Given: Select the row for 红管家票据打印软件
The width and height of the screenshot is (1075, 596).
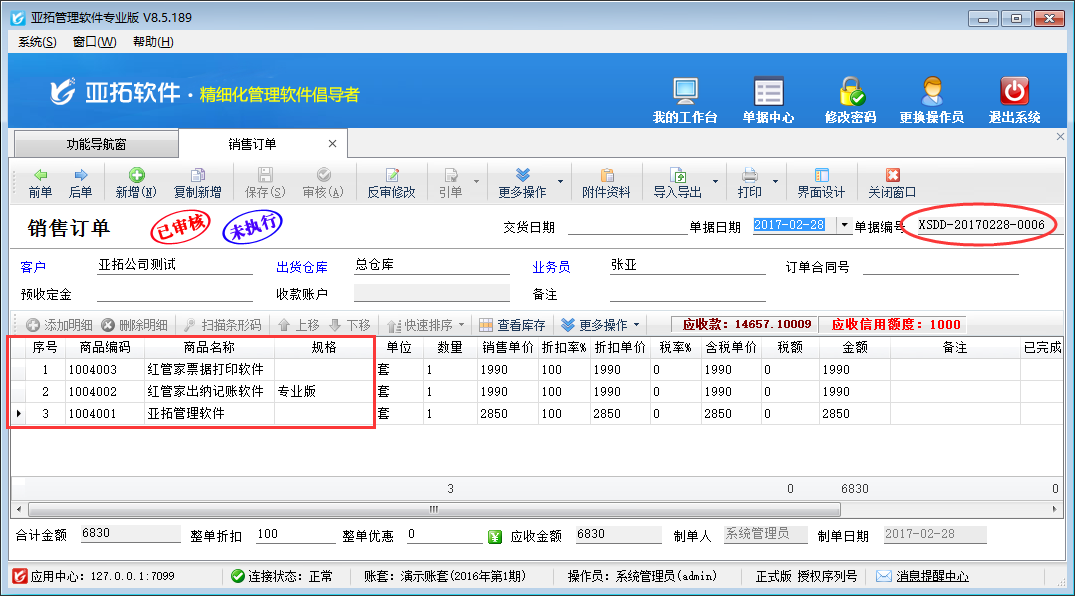Looking at the screenshot, I should (x=205, y=370).
